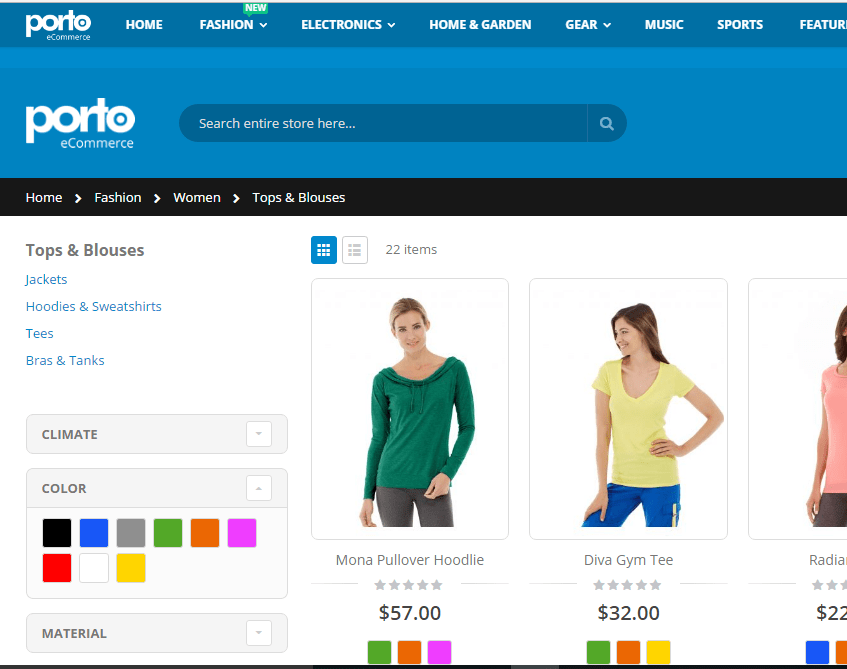Toggle the COLOR filter collapse arrow
Viewport: 847px width, 669px height.
click(x=259, y=488)
